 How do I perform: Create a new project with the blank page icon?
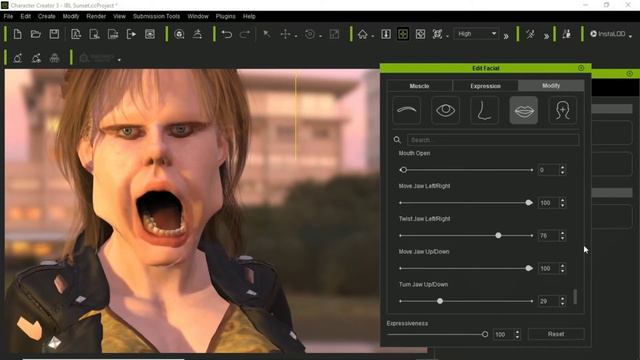tap(18, 34)
